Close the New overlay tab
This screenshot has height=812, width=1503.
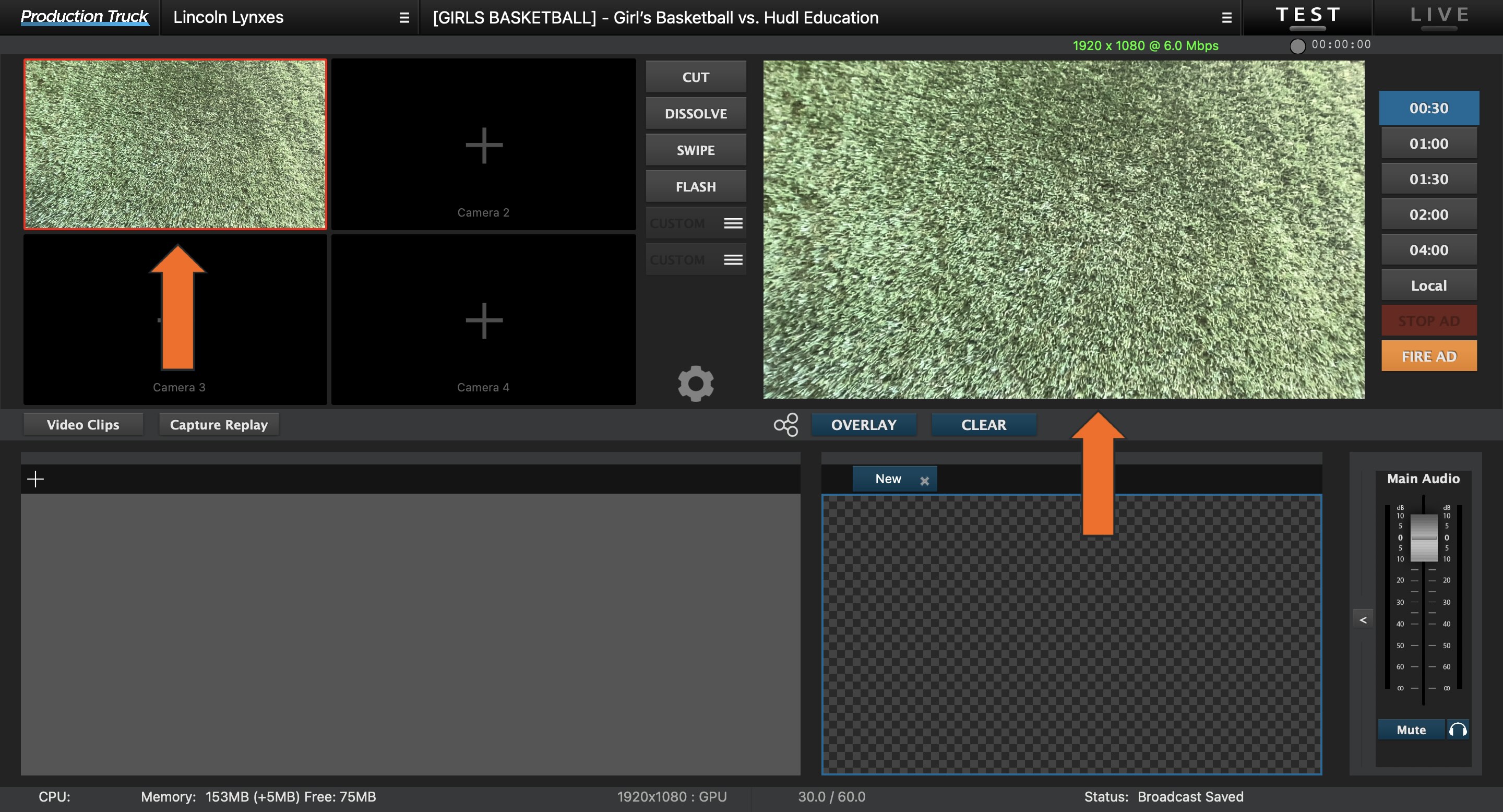pyautogui.click(x=924, y=481)
